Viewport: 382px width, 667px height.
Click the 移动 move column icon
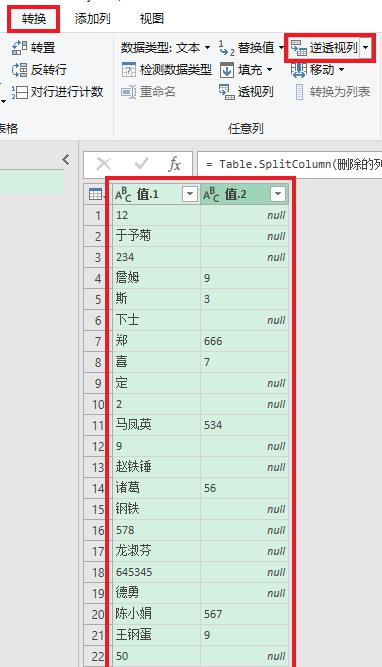tap(299, 70)
